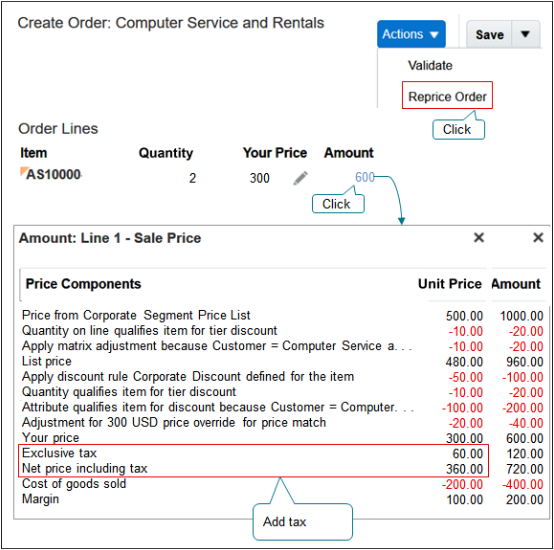Open the 600 amount link
The image size is (554, 550).
click(365, 177)
